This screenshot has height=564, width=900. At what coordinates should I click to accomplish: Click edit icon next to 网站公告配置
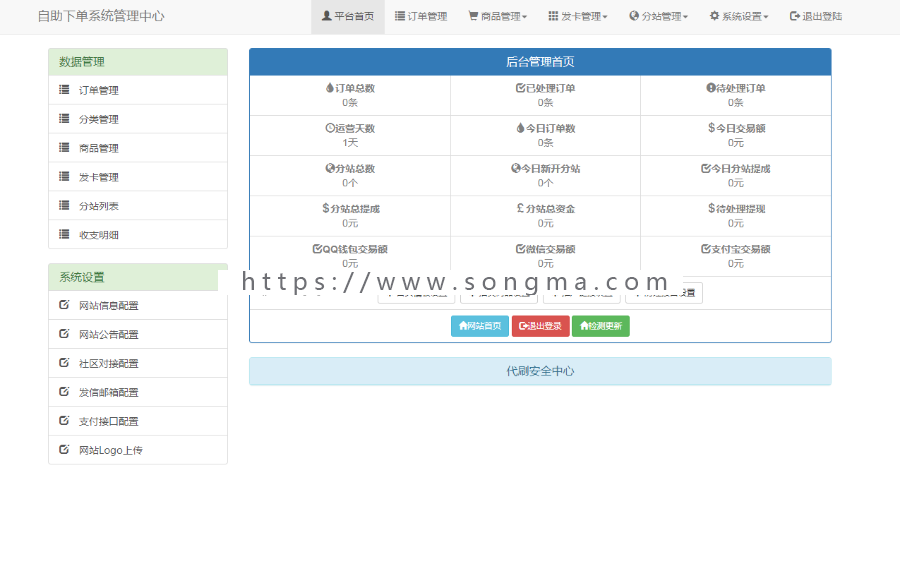pos(64,333)
